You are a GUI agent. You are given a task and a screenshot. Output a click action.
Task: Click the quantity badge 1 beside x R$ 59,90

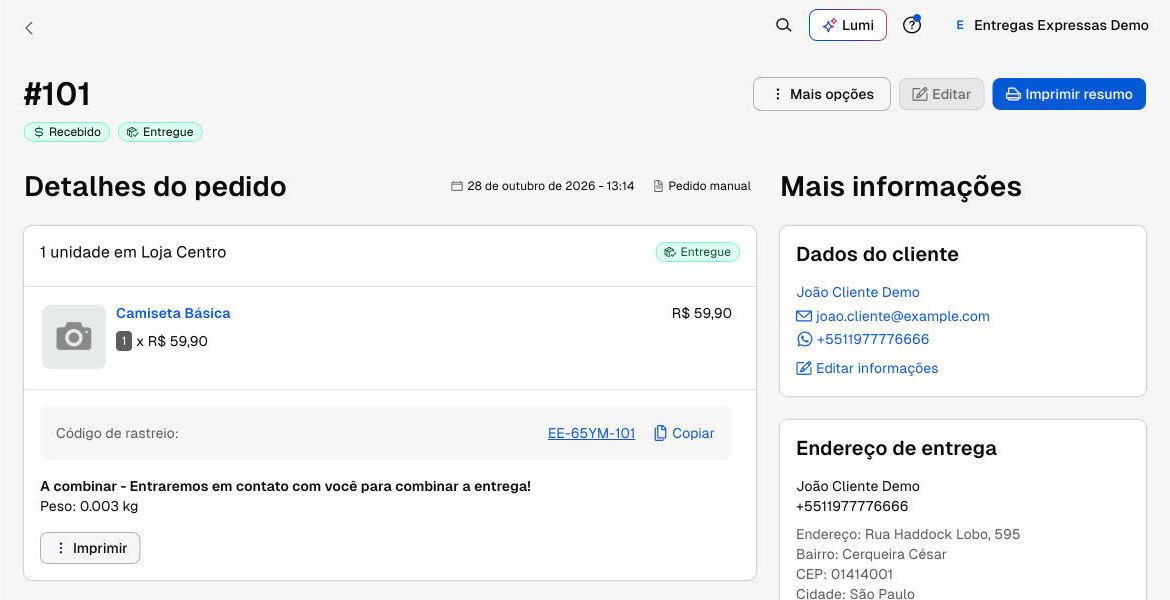click(124, 342)
